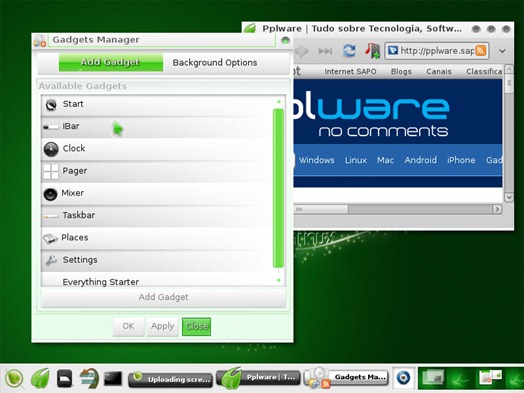Open the black drive launcher icon
Viewport: 524px width, 393px height.
coord(64,378)
